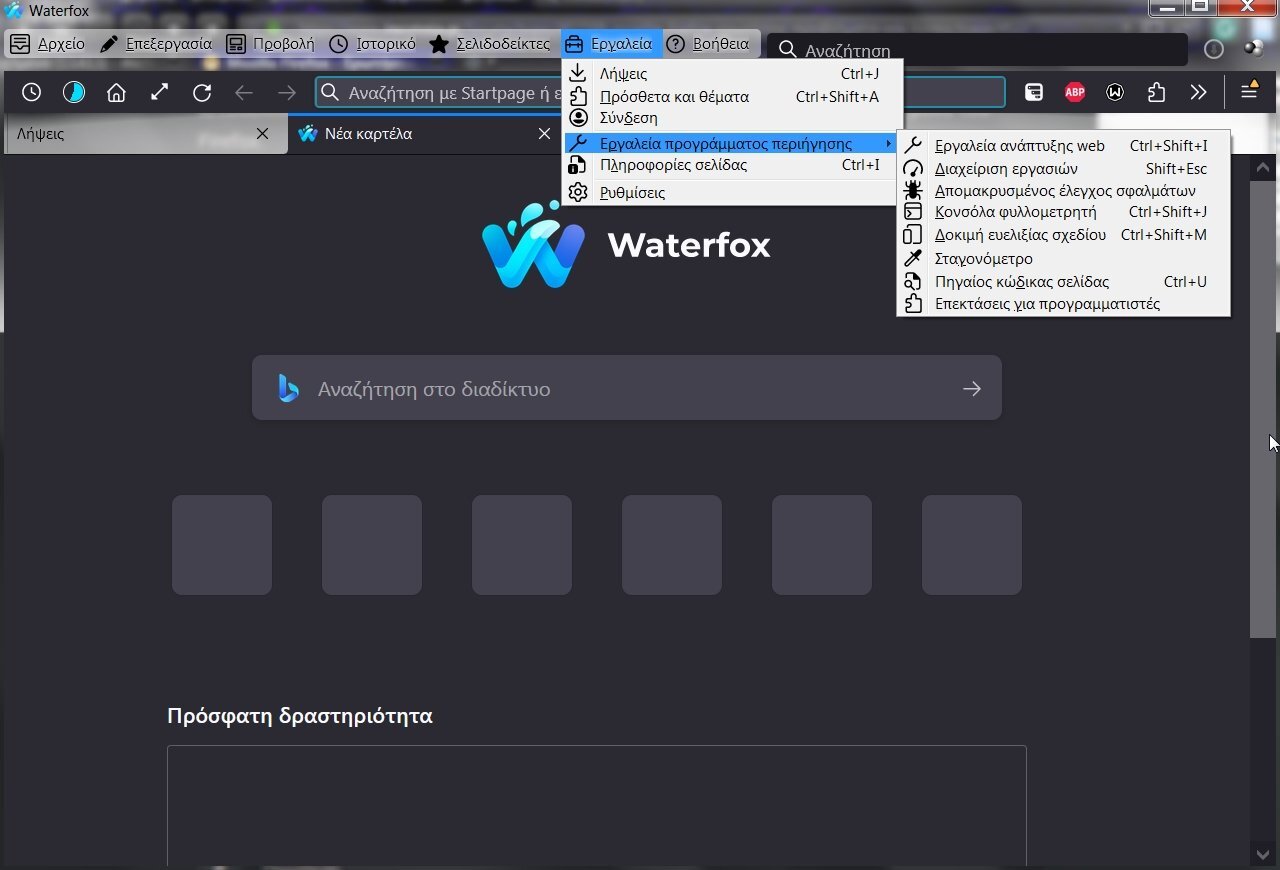Viewport: 1280px width, 870px height.
Task: Reload the page with refresh icon
Action: (x=202, y=93)
